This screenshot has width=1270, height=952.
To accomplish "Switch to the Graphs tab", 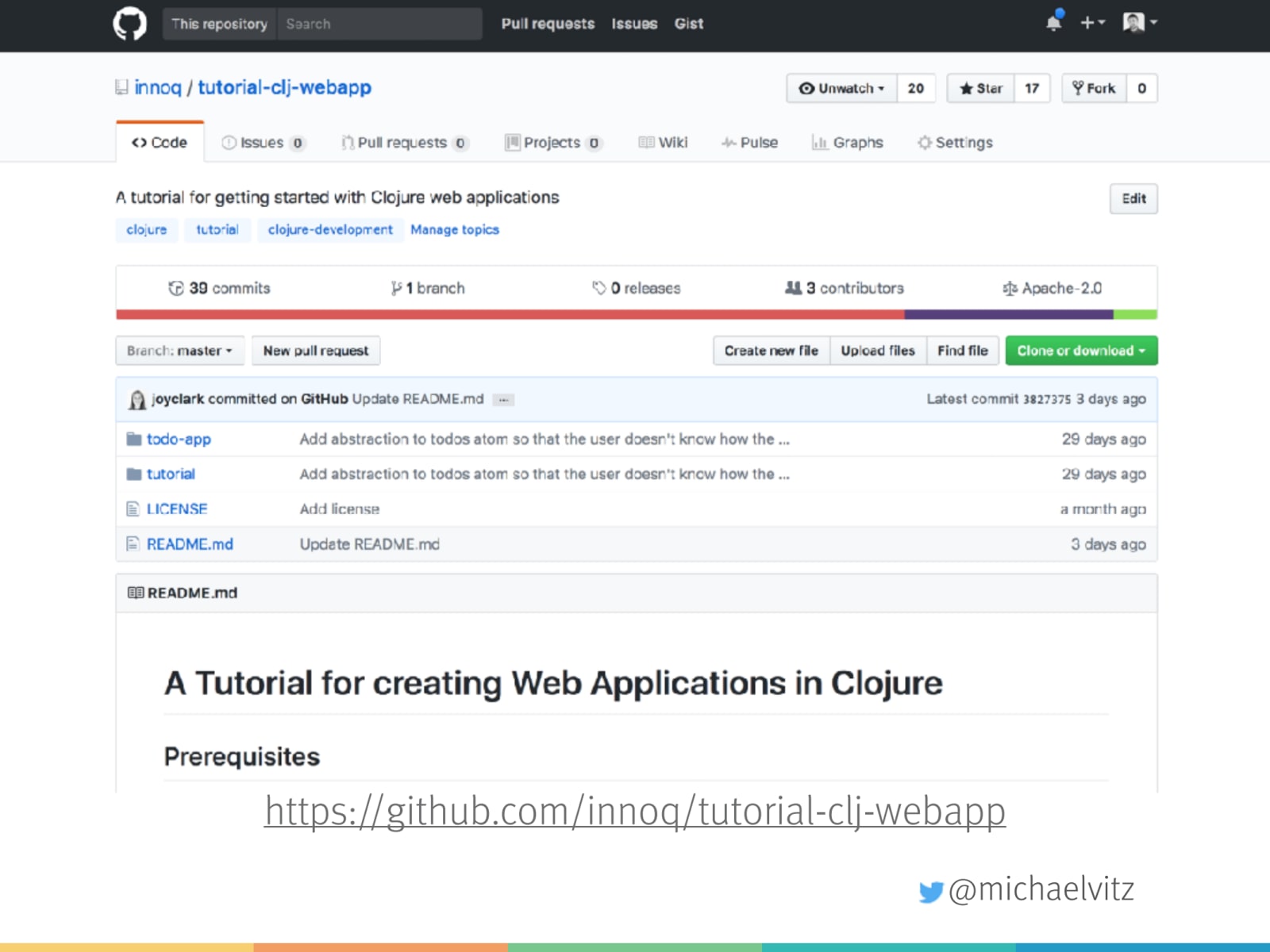I will tap(847, 143).
